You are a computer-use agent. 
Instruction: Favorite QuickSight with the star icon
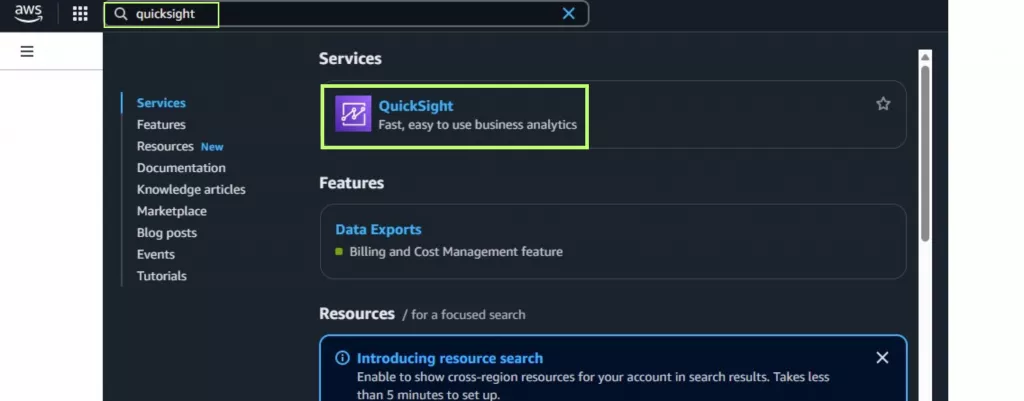point(883,104)
